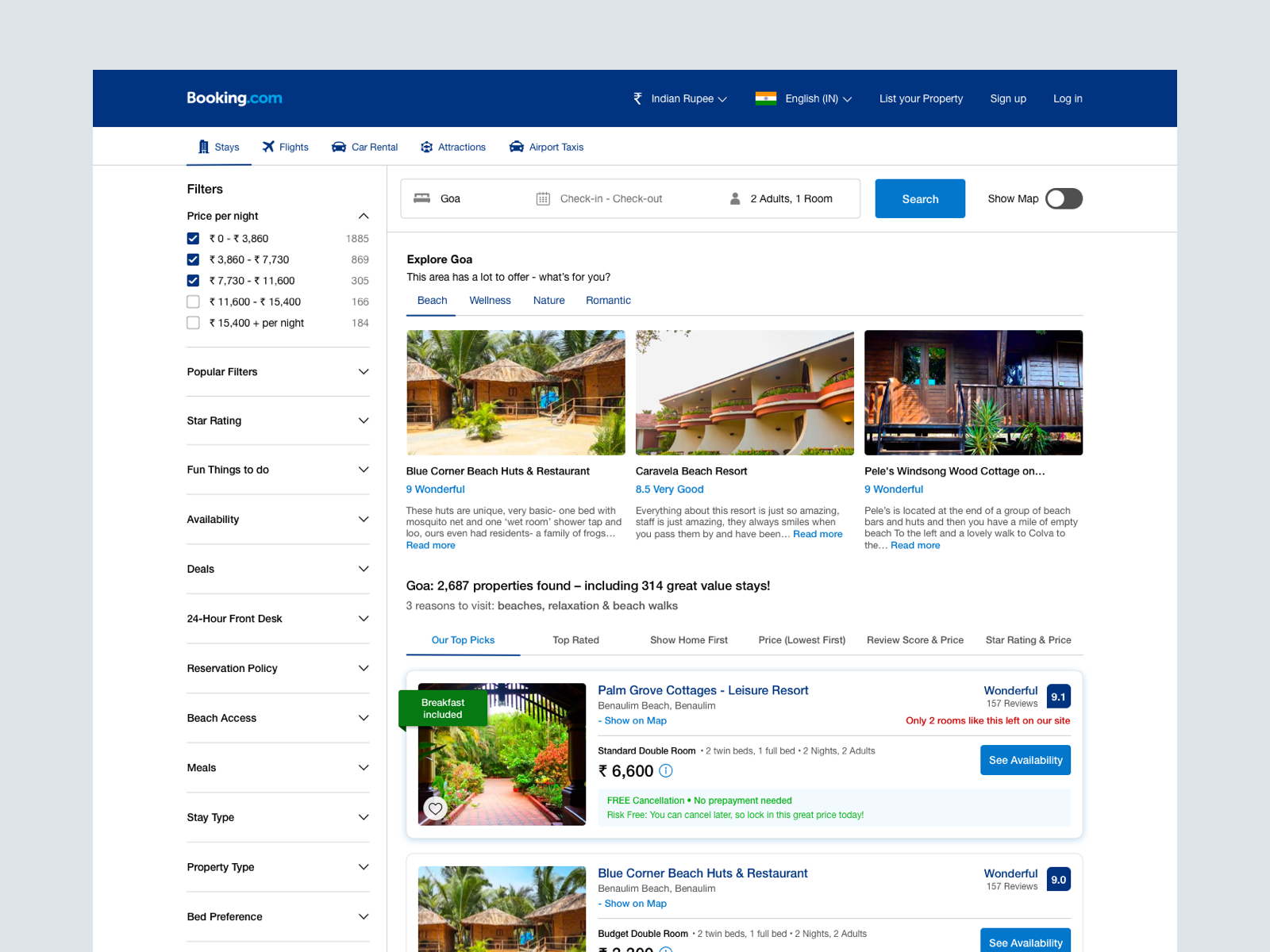
Task: See Availability for Blue Corner Beach Huts
Action: (1026, 941)
